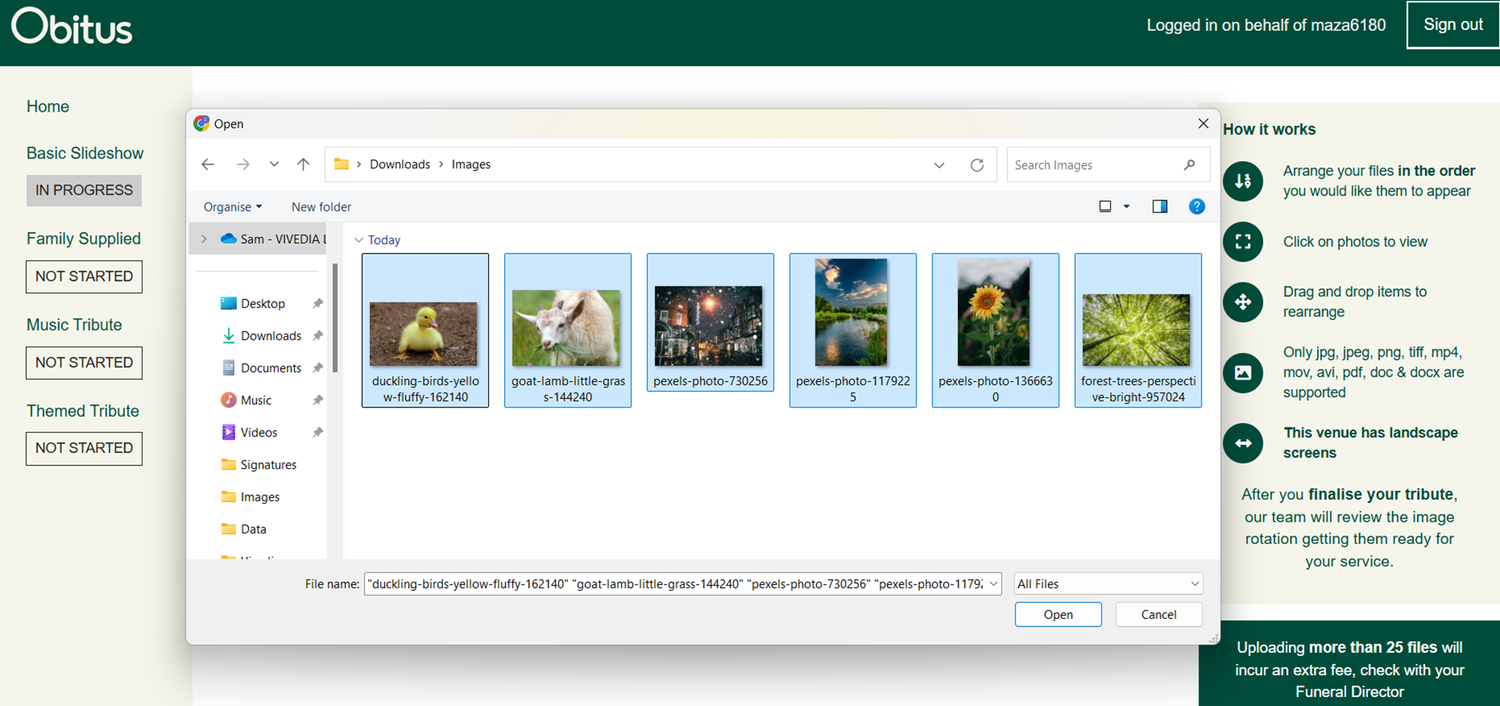Click the click-photos-to-view expand icon
This screenshot has height=706, width=1500.
1243,242
